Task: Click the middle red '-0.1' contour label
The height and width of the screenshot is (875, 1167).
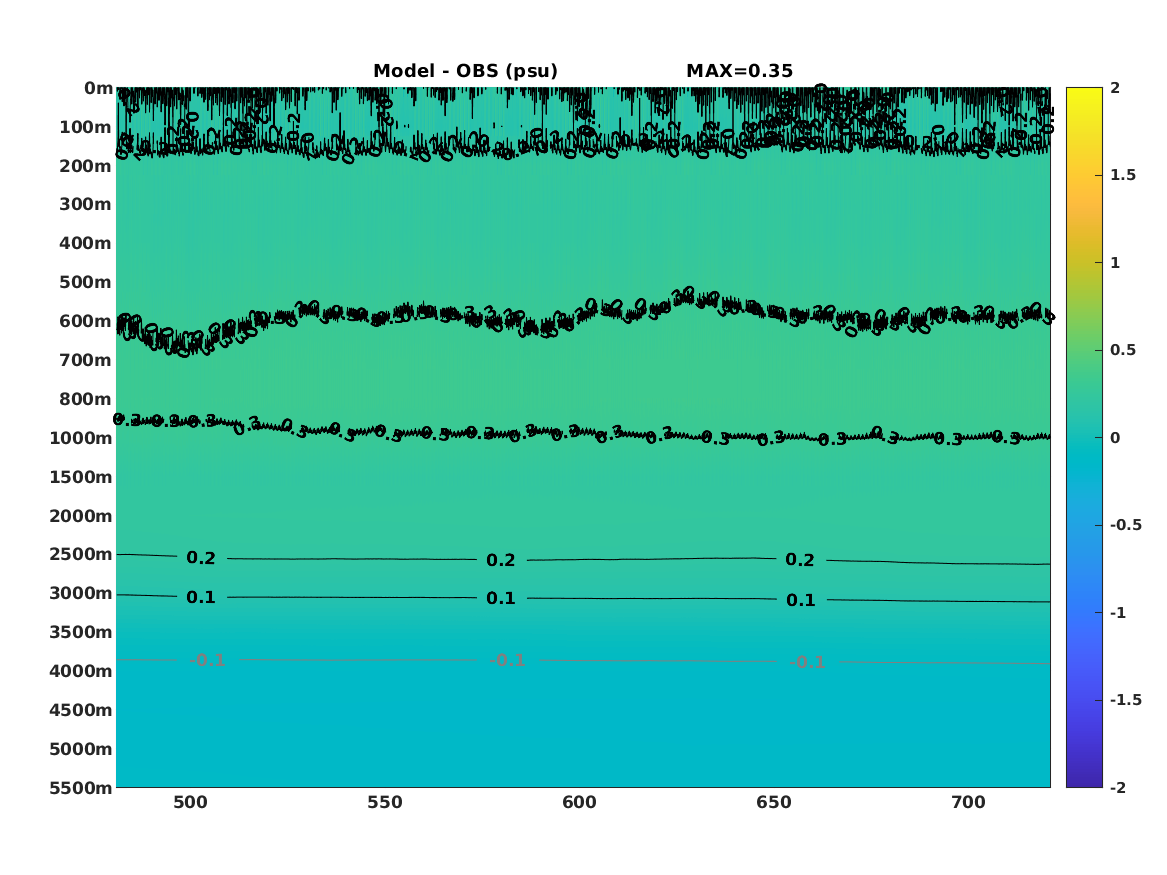Action: [x=508, y=661]
